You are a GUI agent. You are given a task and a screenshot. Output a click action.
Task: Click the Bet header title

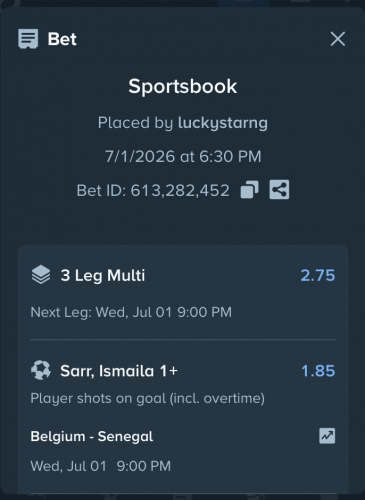pos(62,39)
